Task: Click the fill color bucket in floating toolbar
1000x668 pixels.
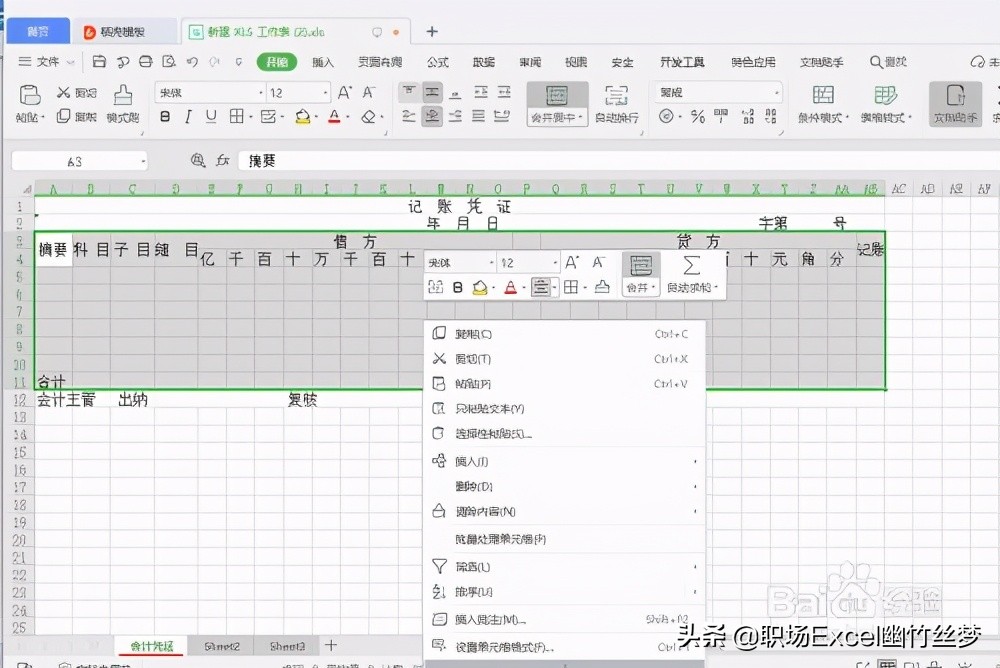Action: [481, 288]
